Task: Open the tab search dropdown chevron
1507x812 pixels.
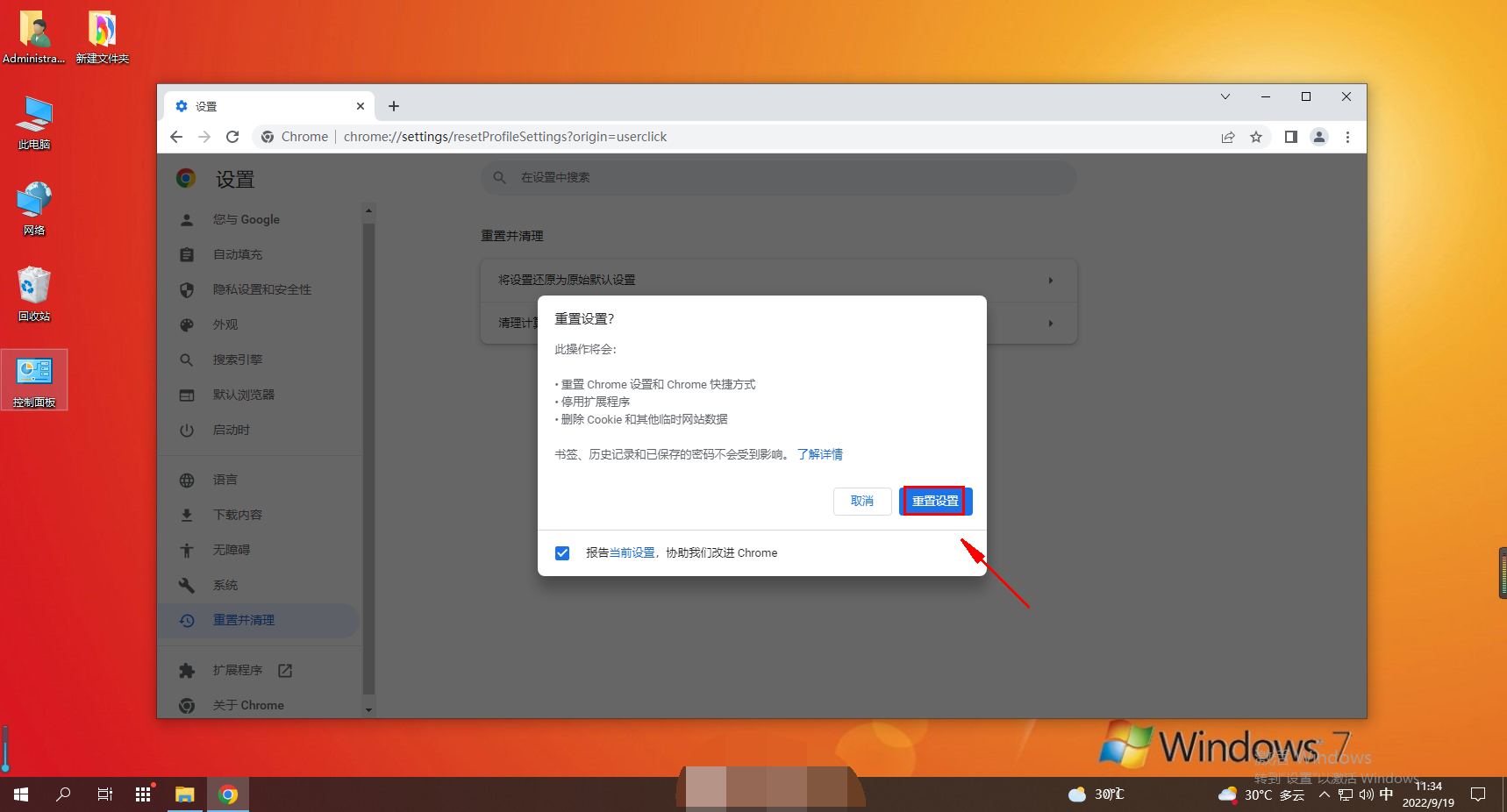Action: point(1225,96)
